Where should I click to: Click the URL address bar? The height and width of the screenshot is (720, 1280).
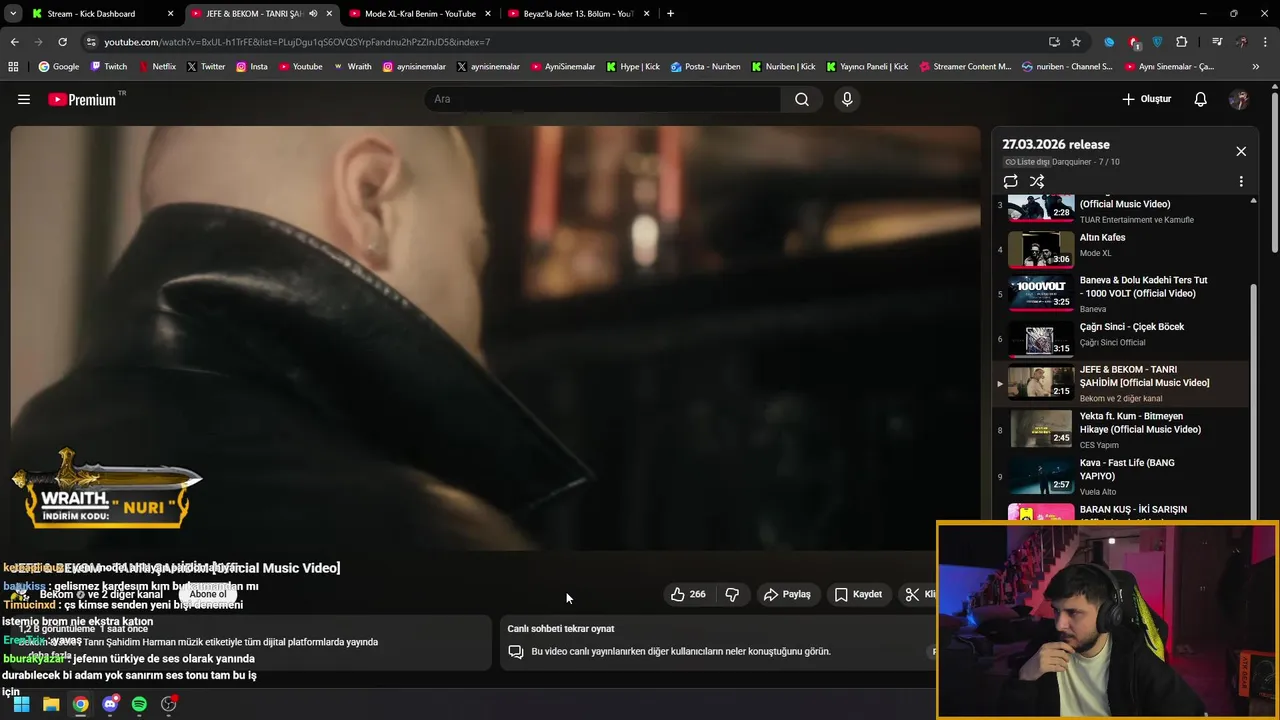coord(560,42)
